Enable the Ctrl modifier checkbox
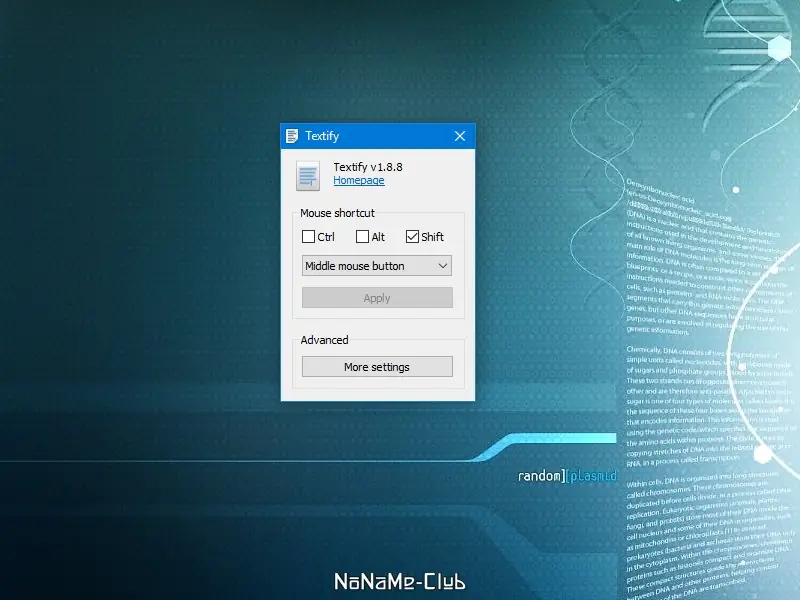Screen dimensions: 800x600 click(308, 237)
